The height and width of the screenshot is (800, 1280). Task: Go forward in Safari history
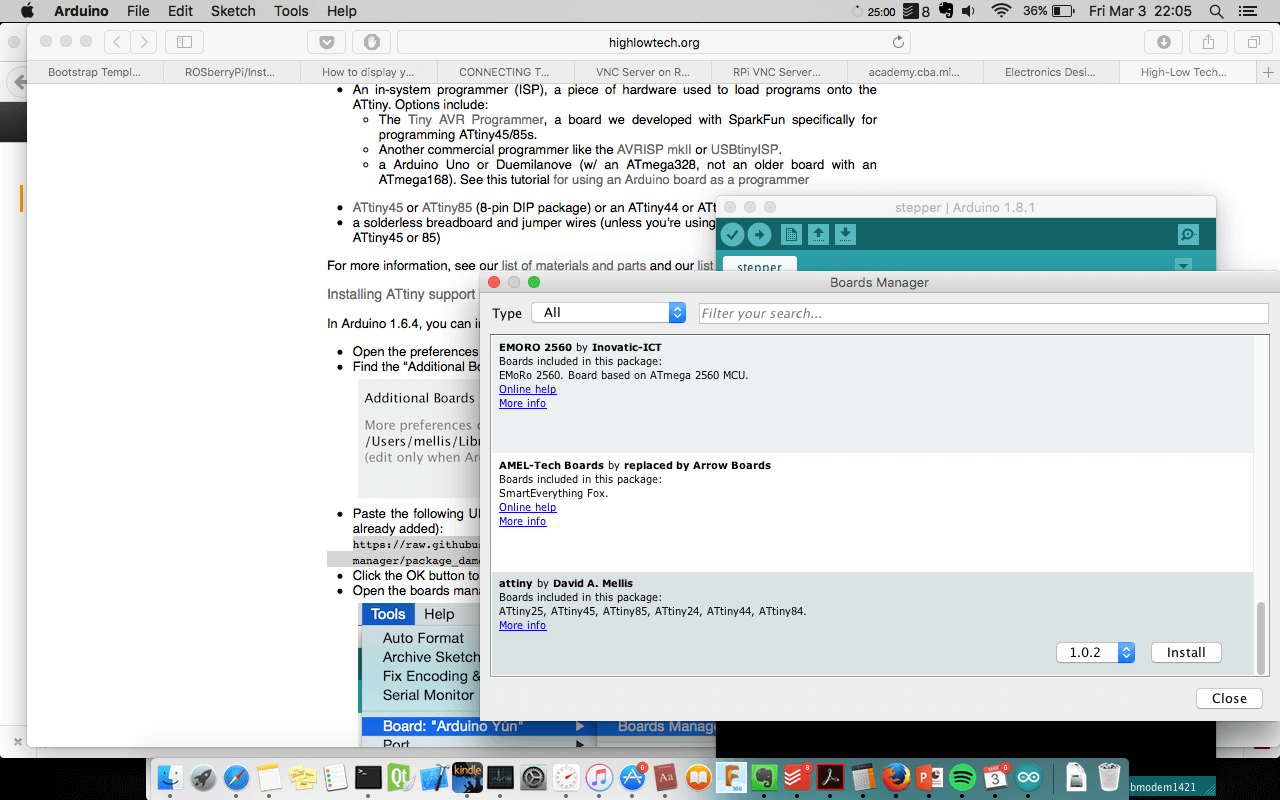pyautogui.click(x=144, y=42)
